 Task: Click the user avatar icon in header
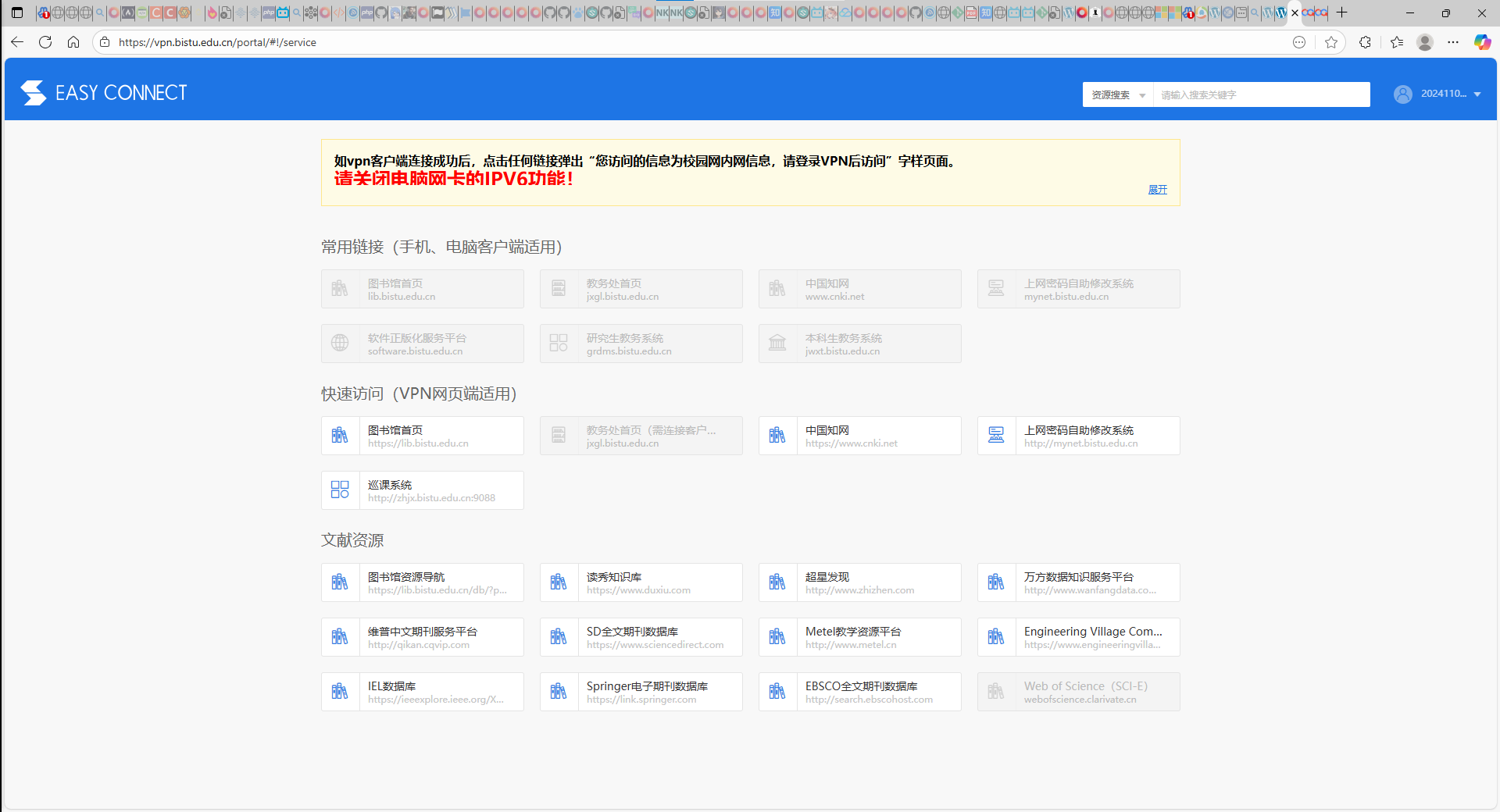tap(1402, 94)
